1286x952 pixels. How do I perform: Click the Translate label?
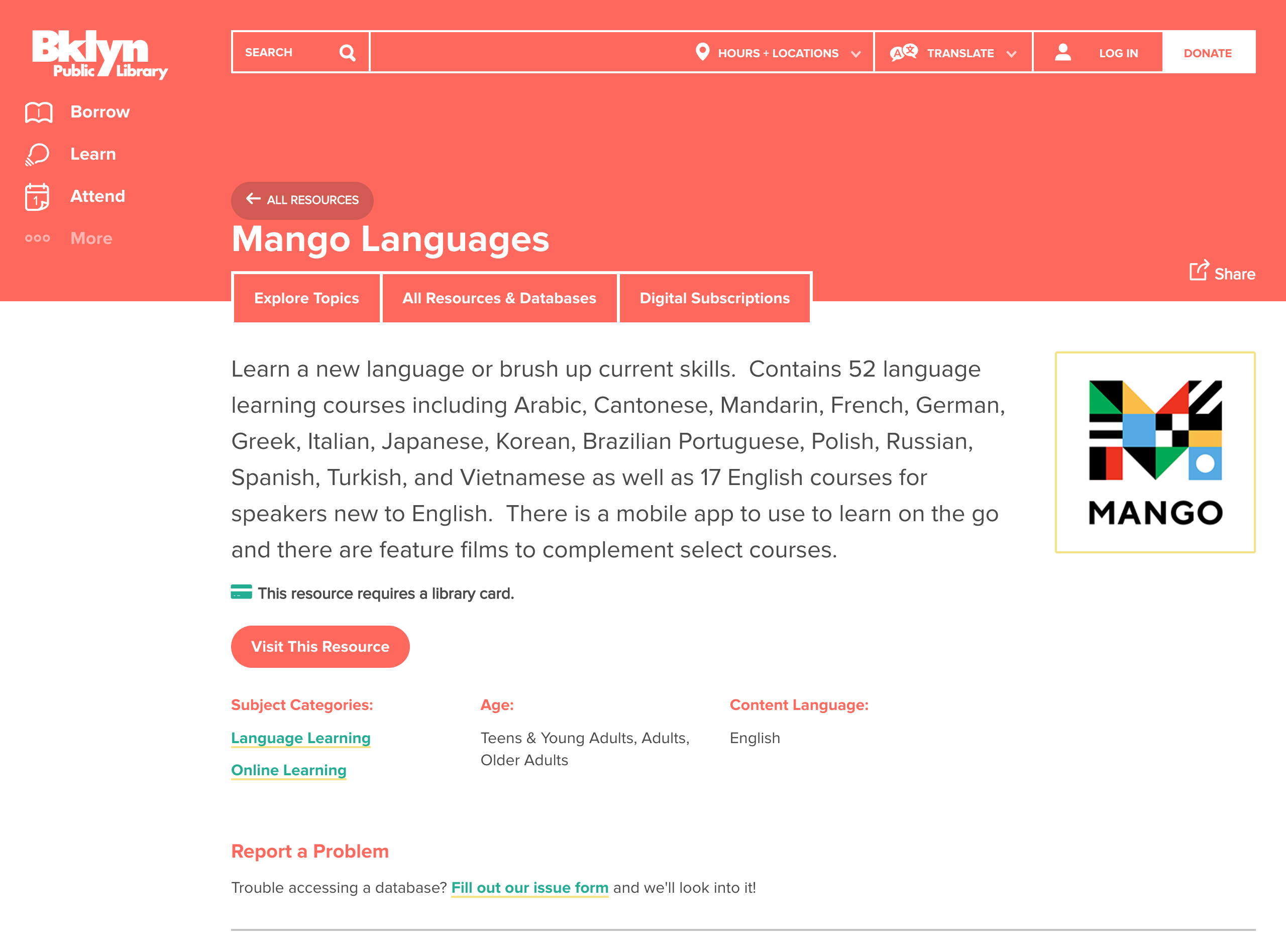(961, 54)
